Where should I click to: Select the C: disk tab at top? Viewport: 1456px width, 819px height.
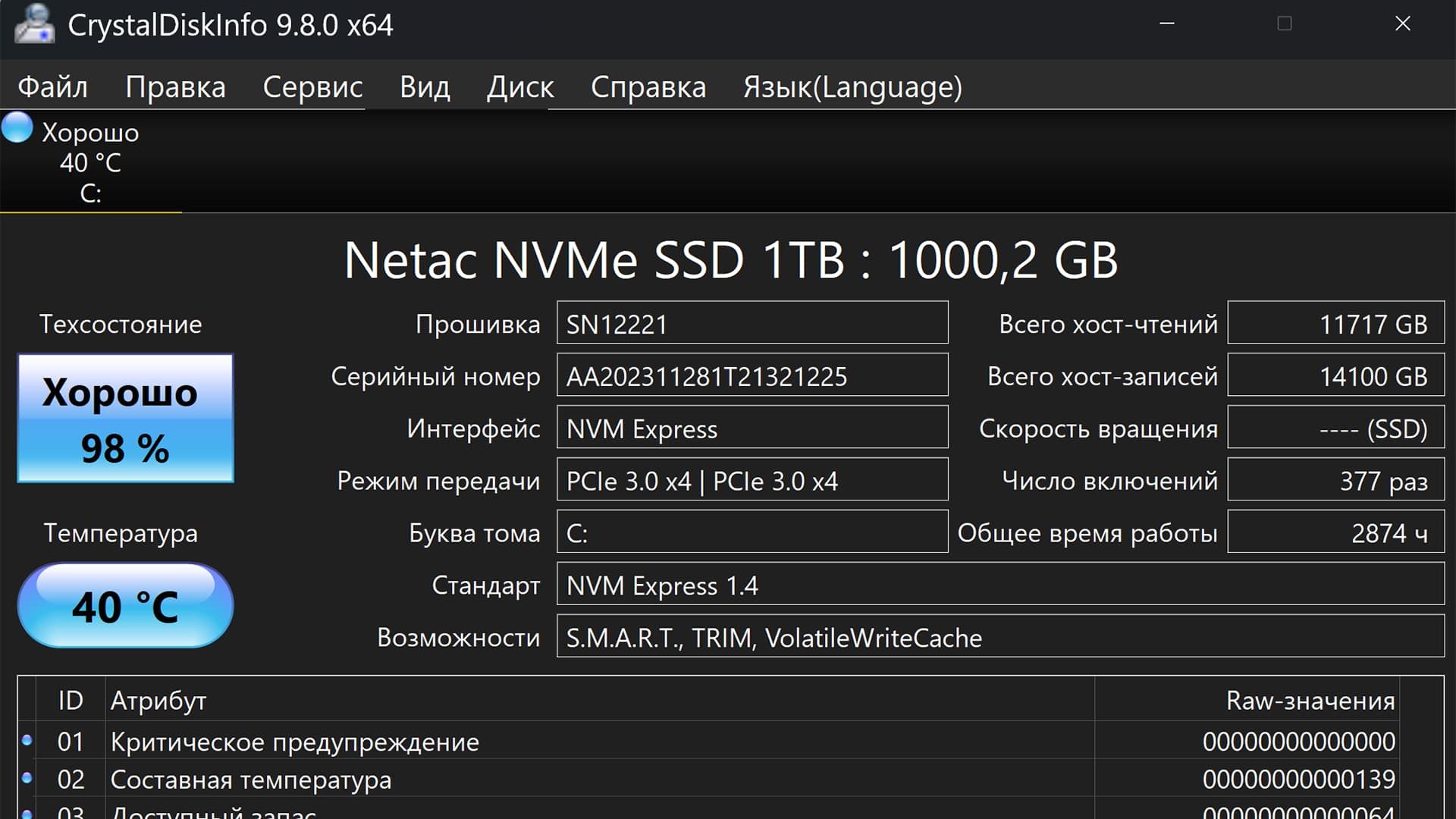click(x=90, y=162)
